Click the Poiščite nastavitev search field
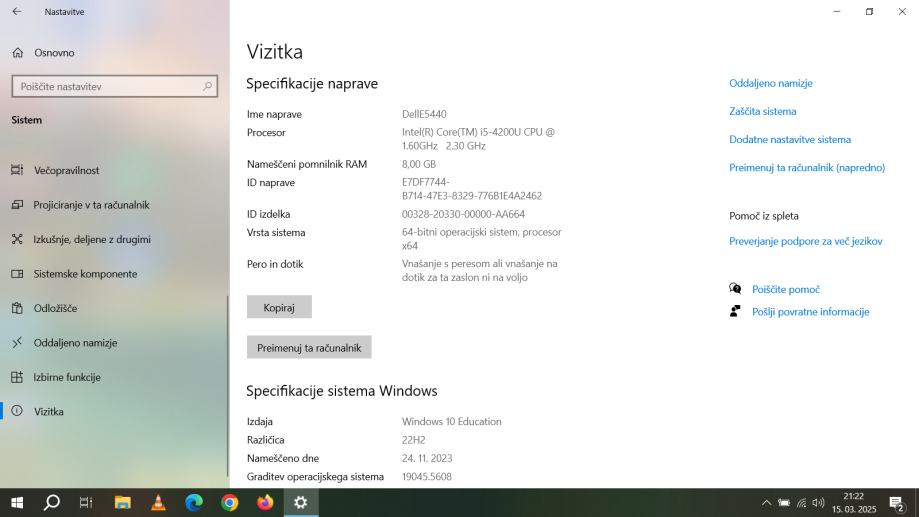Screen dimensions: 919x517 [x=115, y=86]
